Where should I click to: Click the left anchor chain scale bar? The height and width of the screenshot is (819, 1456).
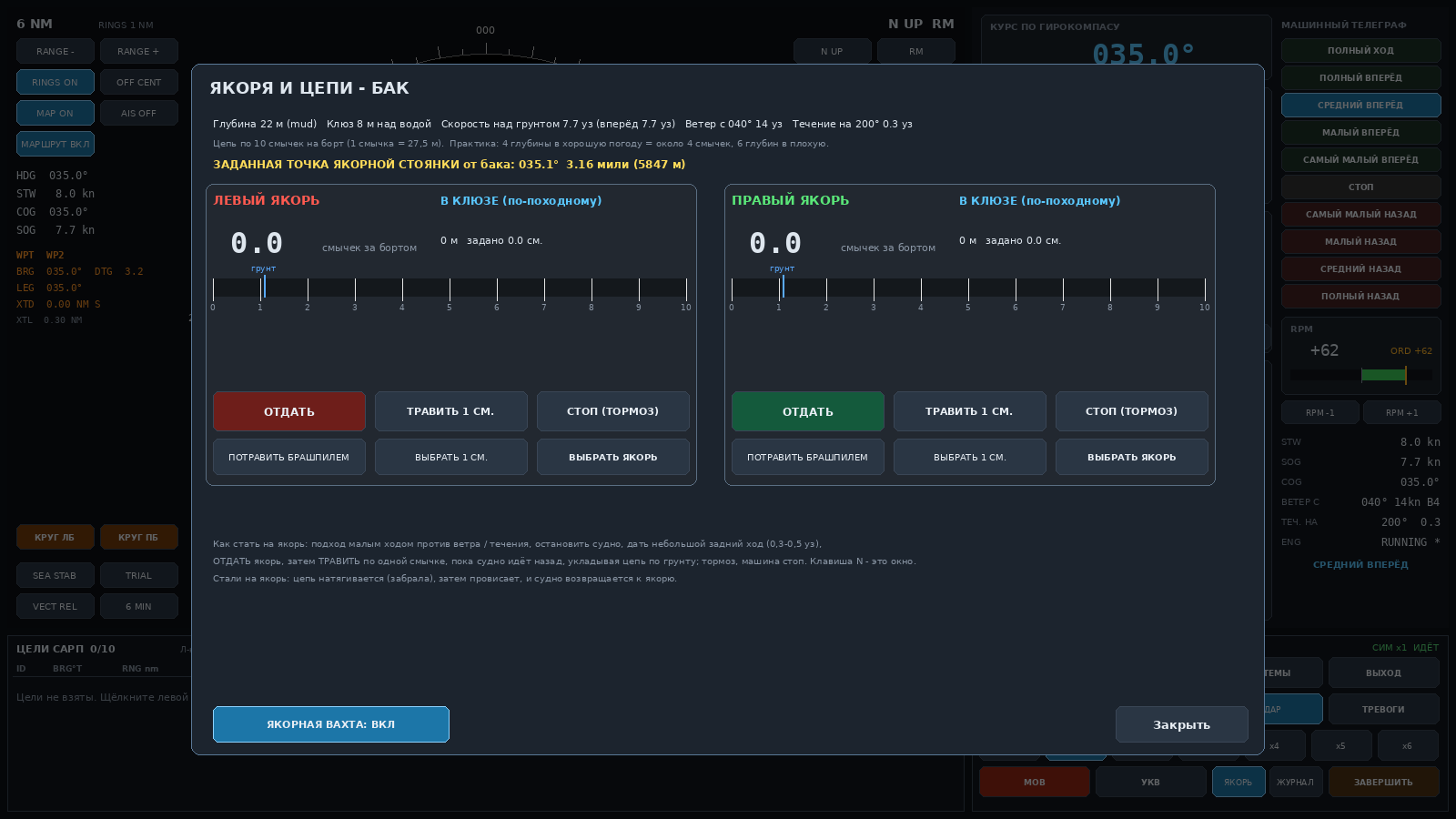click(x=450, y=288)
